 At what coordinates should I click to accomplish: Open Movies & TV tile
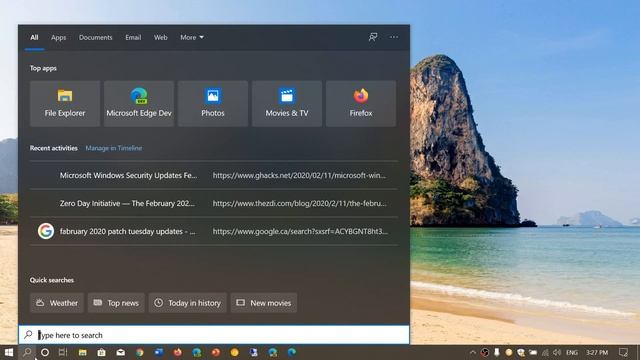287,104
